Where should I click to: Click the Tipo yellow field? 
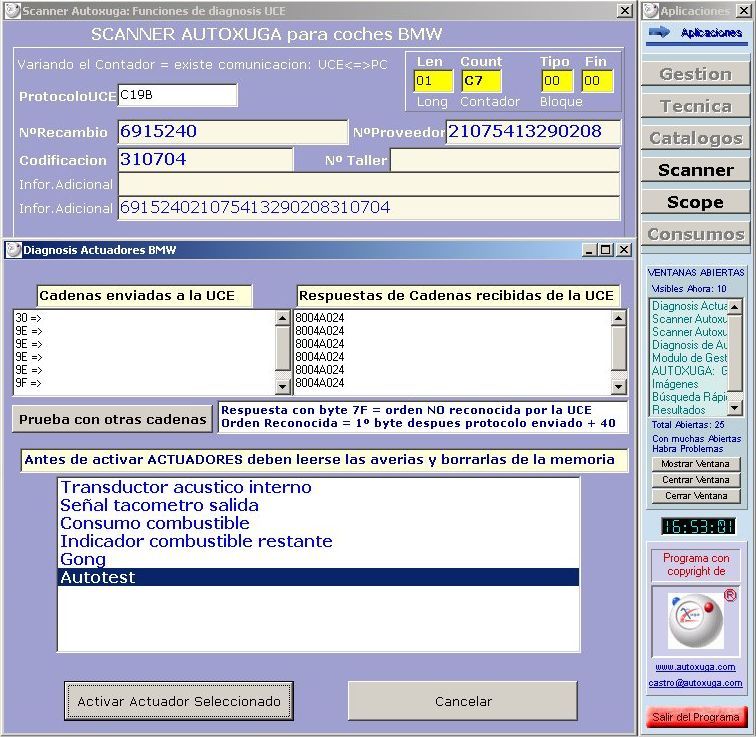coord(557,80)
